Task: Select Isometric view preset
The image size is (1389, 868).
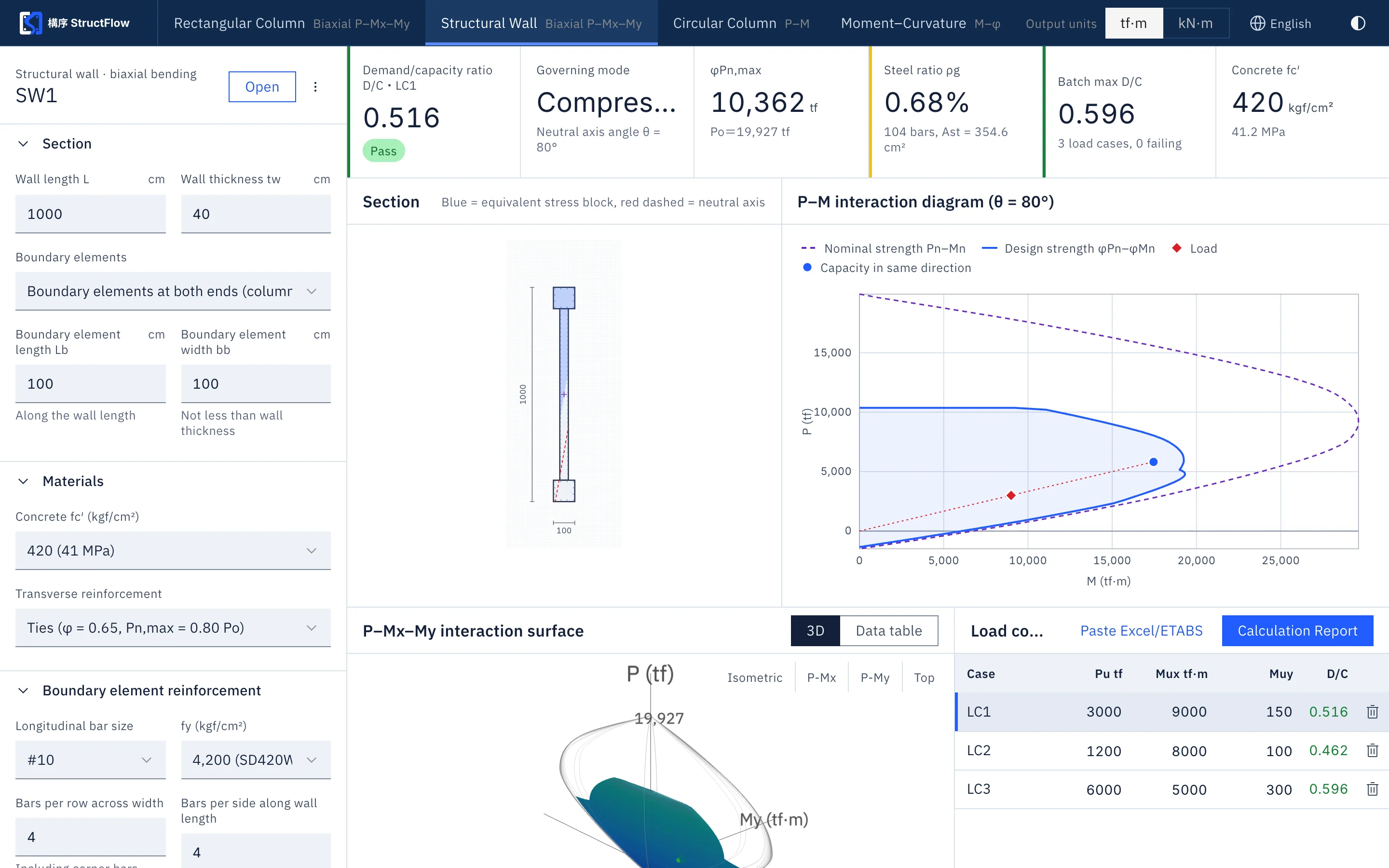Action: (754, 678)
